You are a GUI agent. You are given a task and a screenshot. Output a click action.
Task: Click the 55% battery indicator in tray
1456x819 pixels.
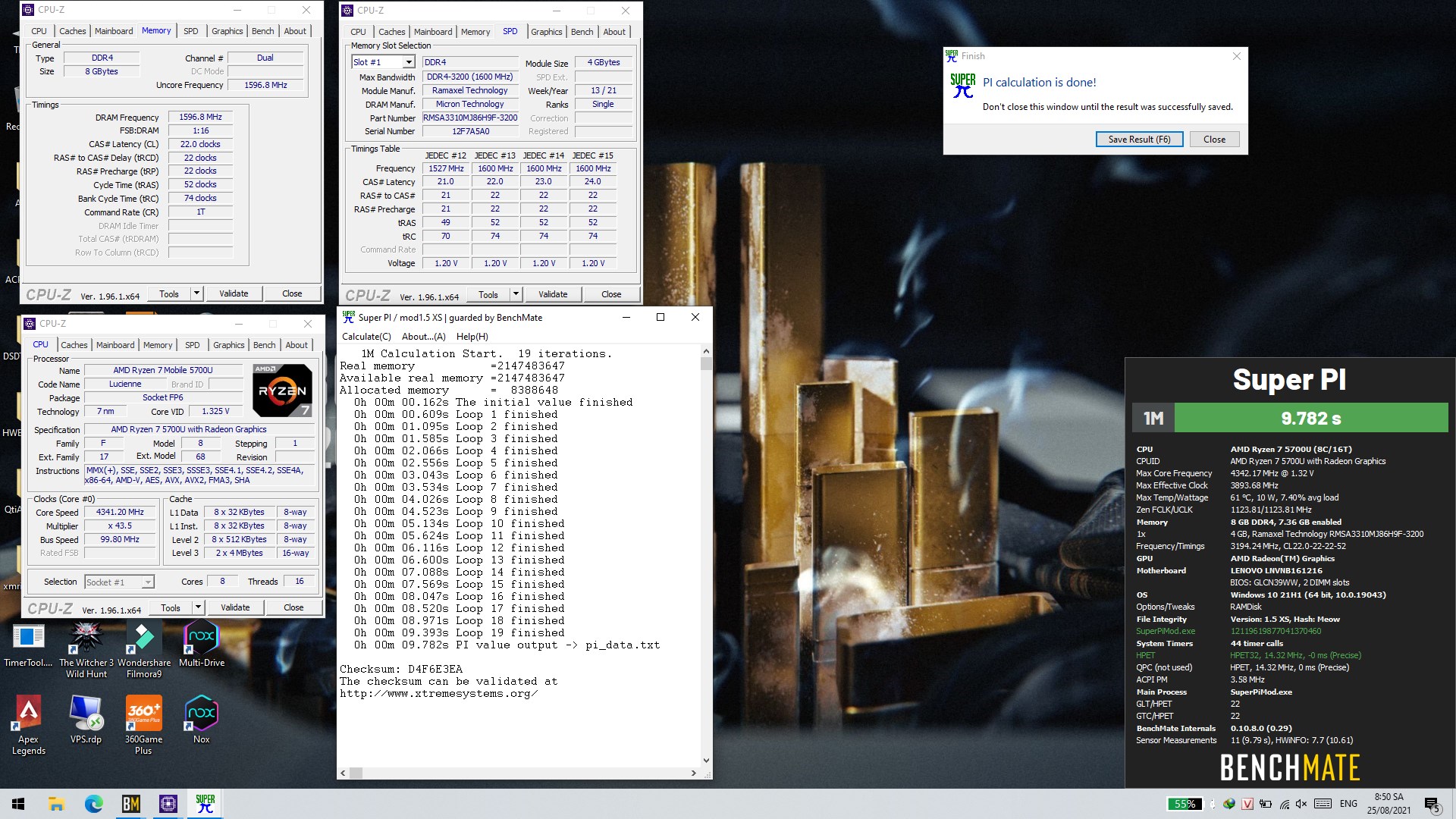pyautogui.click(x=1185, y=804)
